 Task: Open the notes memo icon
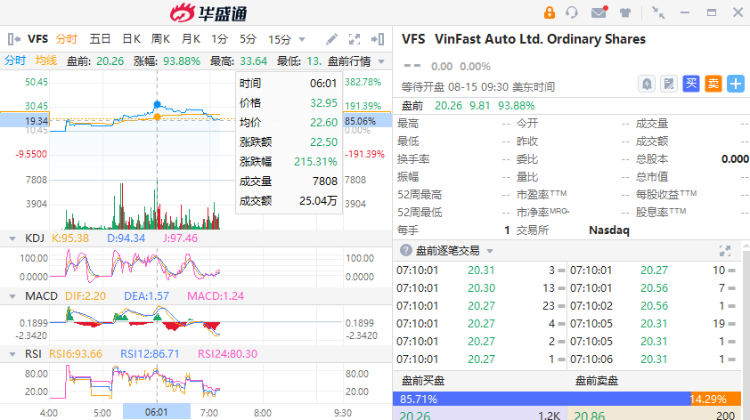tap(669, 84)
